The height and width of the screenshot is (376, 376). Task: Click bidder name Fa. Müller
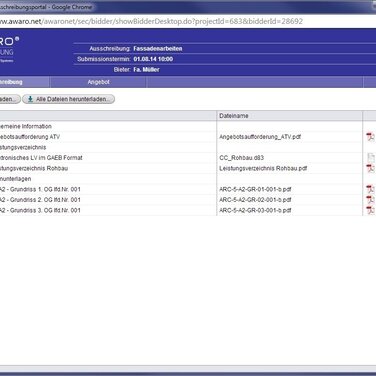[x=146, y=70]
